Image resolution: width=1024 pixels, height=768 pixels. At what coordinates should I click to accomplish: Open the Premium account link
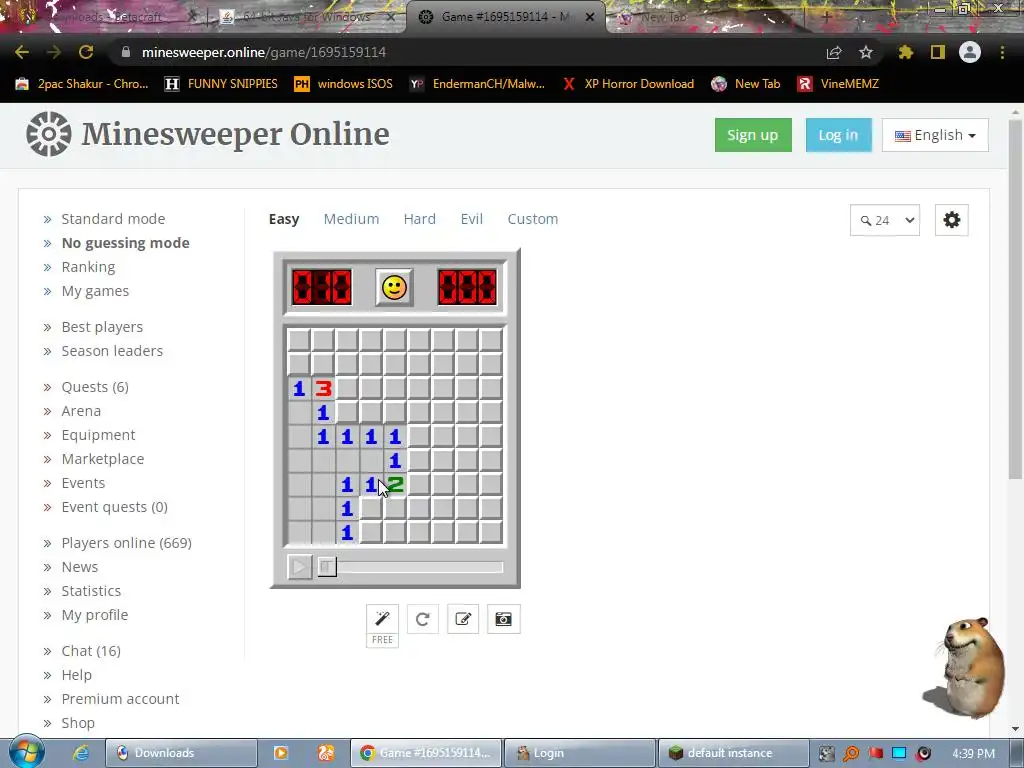[120, 699]
